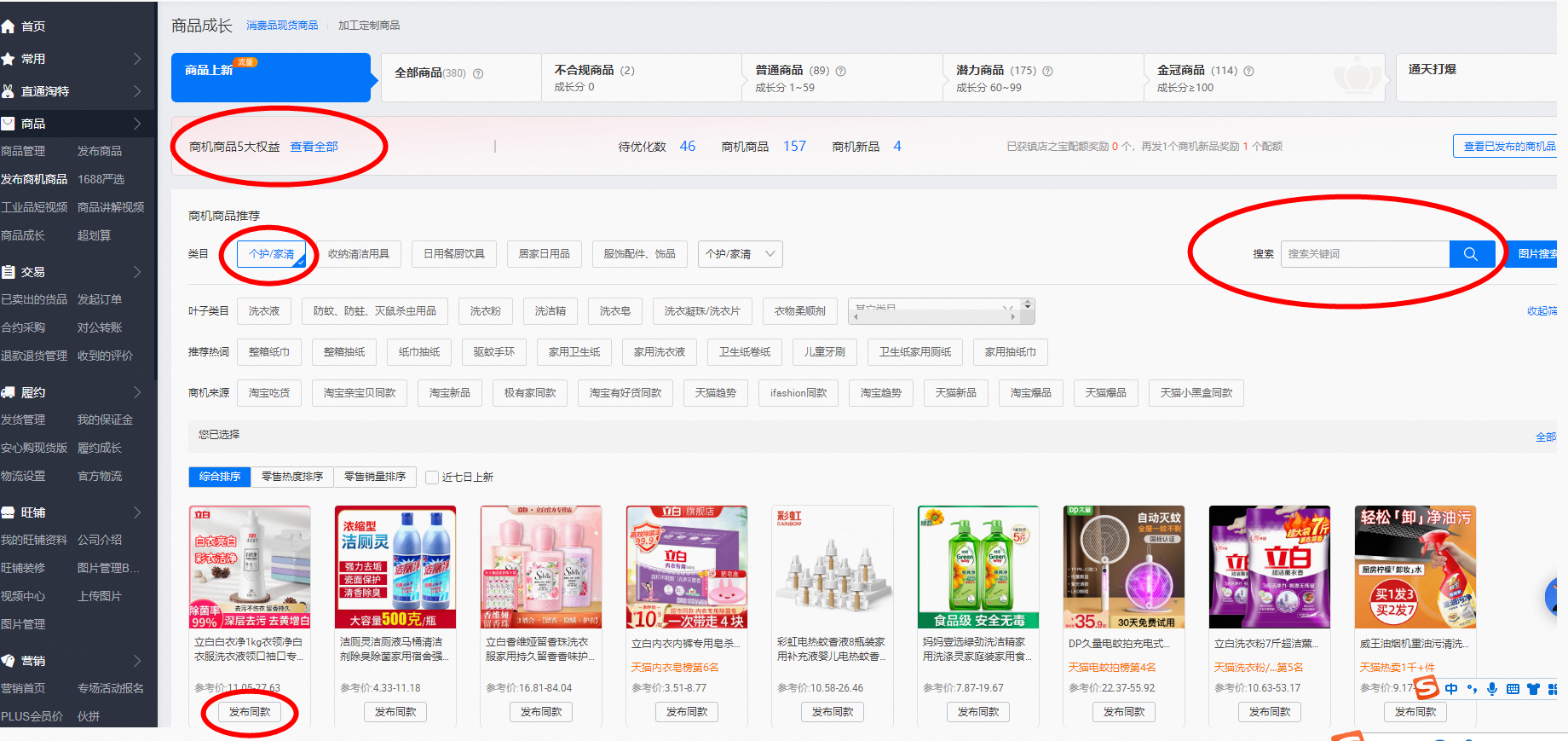Click help icon next to 金冠商品 (114)
The width and height of the screenshot is (1568, 741).
point(1248,72)
